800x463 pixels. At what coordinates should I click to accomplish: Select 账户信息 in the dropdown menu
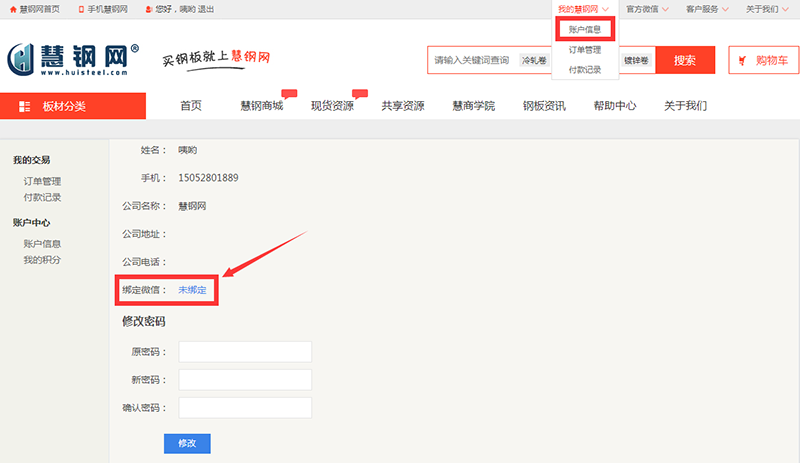(x=585, y=30)
